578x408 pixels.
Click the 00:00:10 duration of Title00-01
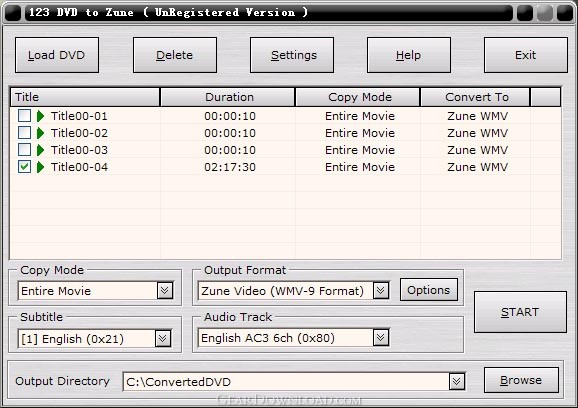[230, 116]
